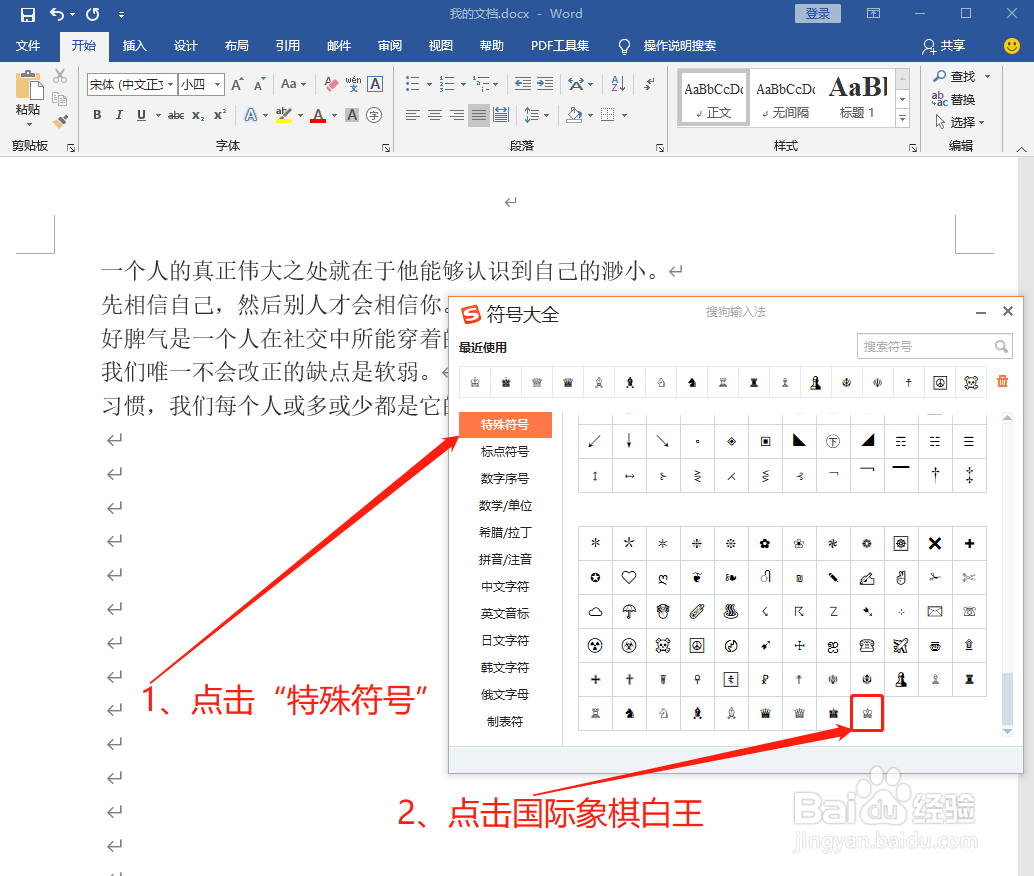The image size is (1034, 876).
Task: Switch to the 插入 ribbon tab
Action: click(x=135, y=46)
